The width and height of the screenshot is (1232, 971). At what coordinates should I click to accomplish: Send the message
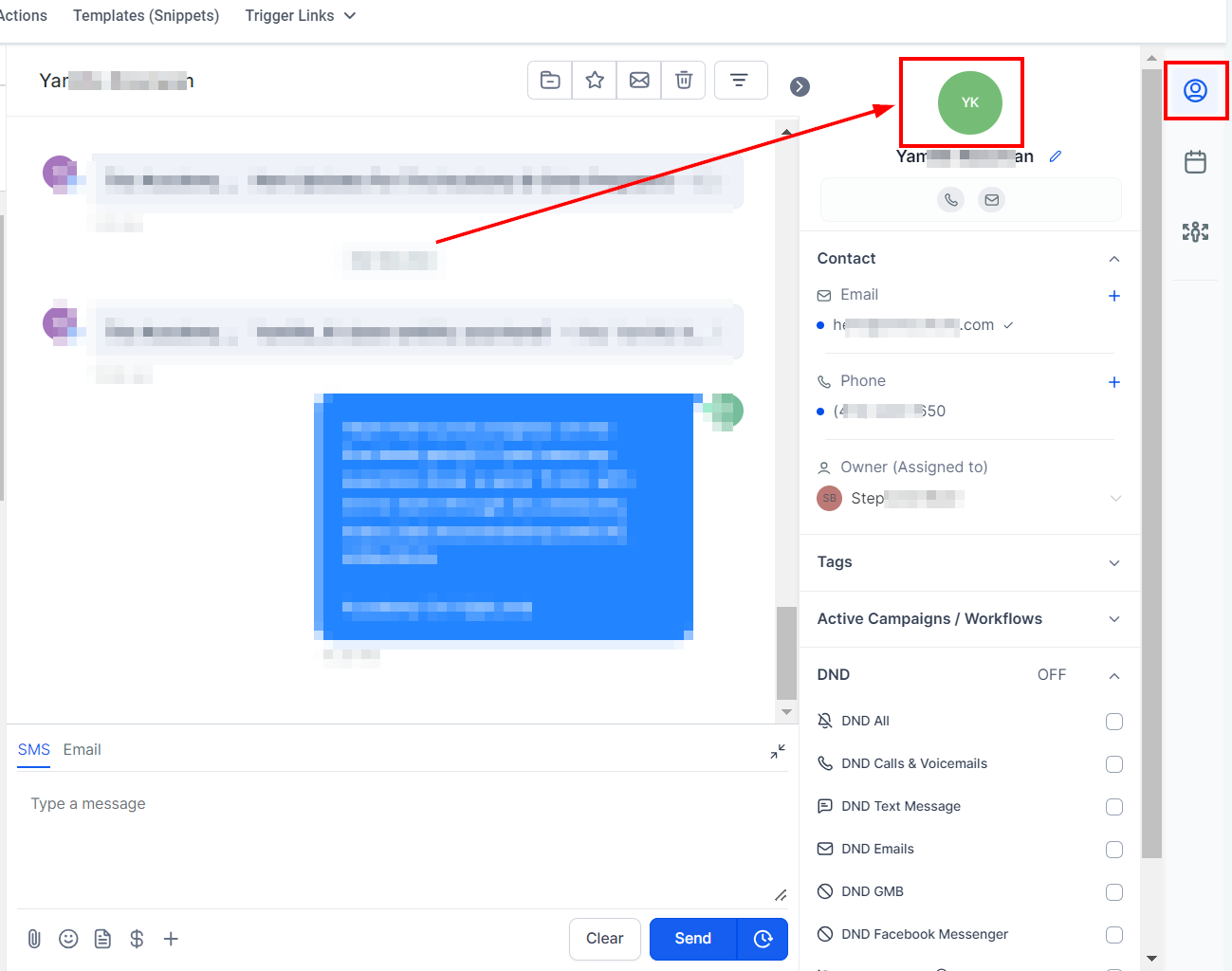click(693, 939)
